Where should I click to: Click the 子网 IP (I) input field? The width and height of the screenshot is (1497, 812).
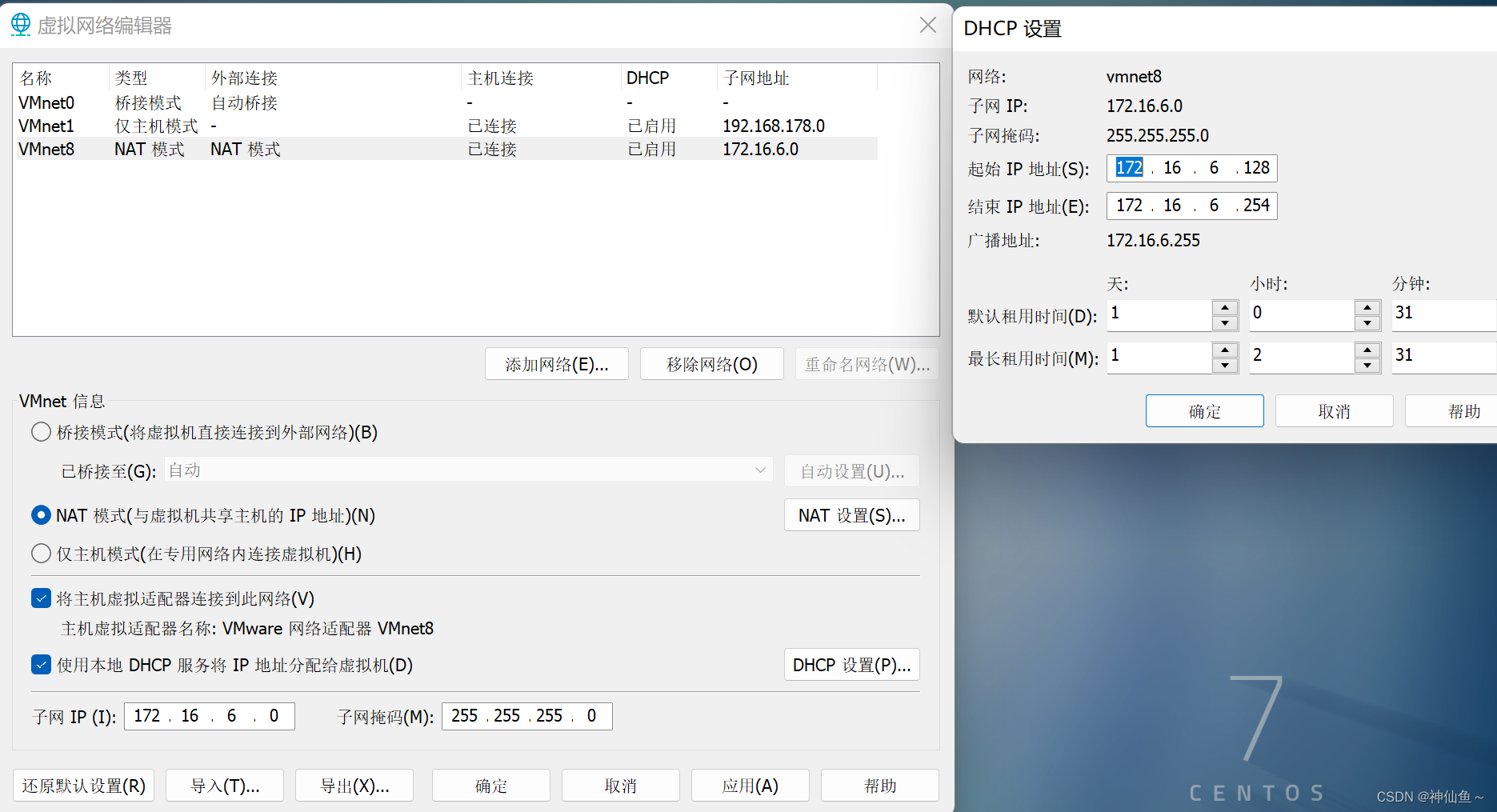click(210, 716)
